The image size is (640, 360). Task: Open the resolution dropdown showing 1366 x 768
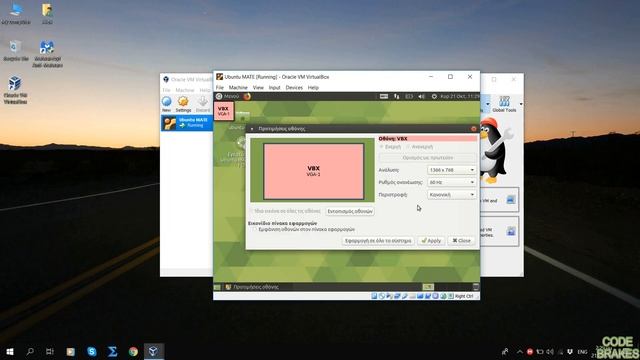[x=451, y=170]
